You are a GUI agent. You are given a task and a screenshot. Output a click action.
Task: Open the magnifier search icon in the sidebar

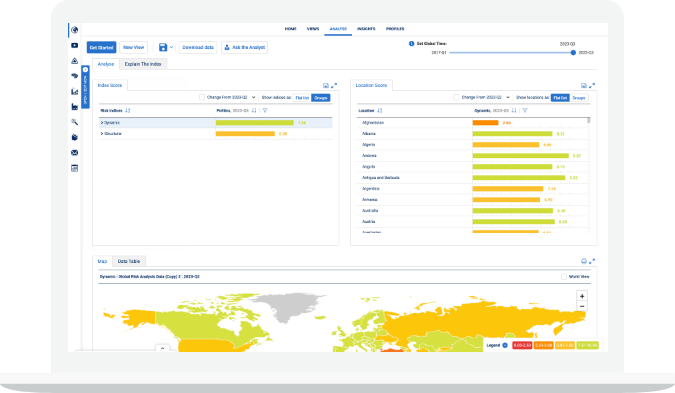click(x=74, y=122)
